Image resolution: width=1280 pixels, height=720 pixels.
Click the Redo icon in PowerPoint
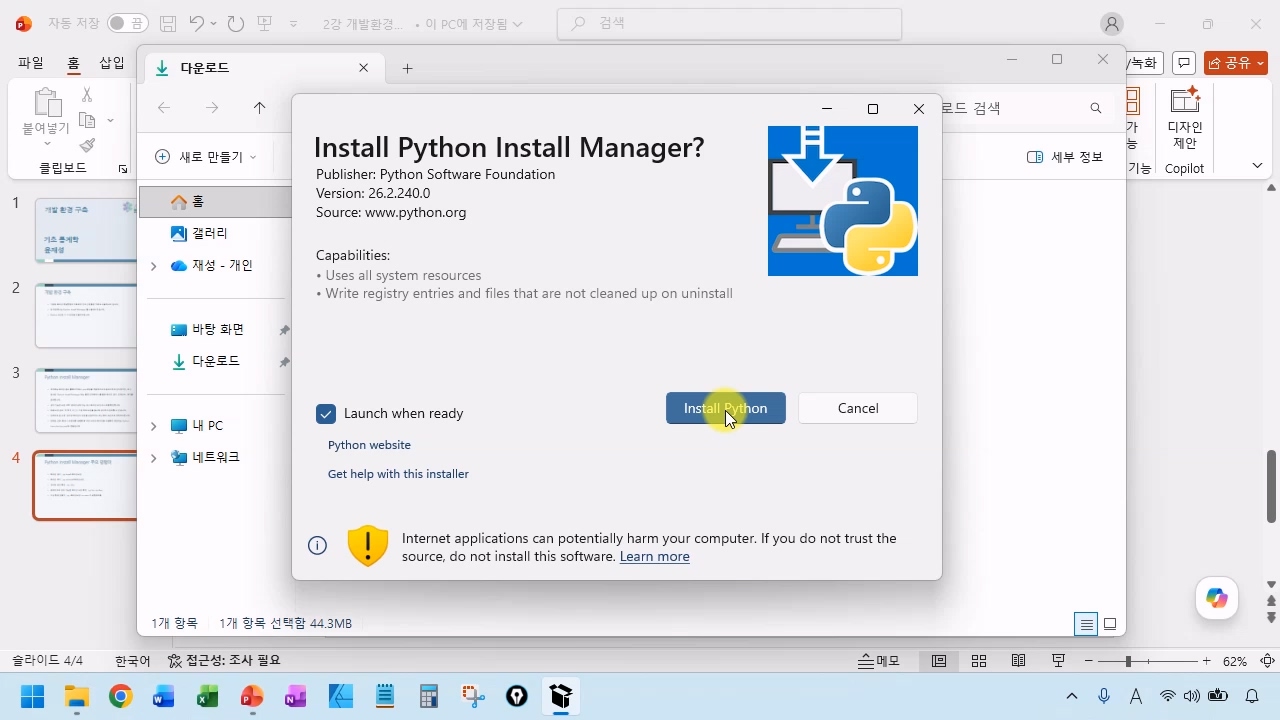click(x=236, y=24)
